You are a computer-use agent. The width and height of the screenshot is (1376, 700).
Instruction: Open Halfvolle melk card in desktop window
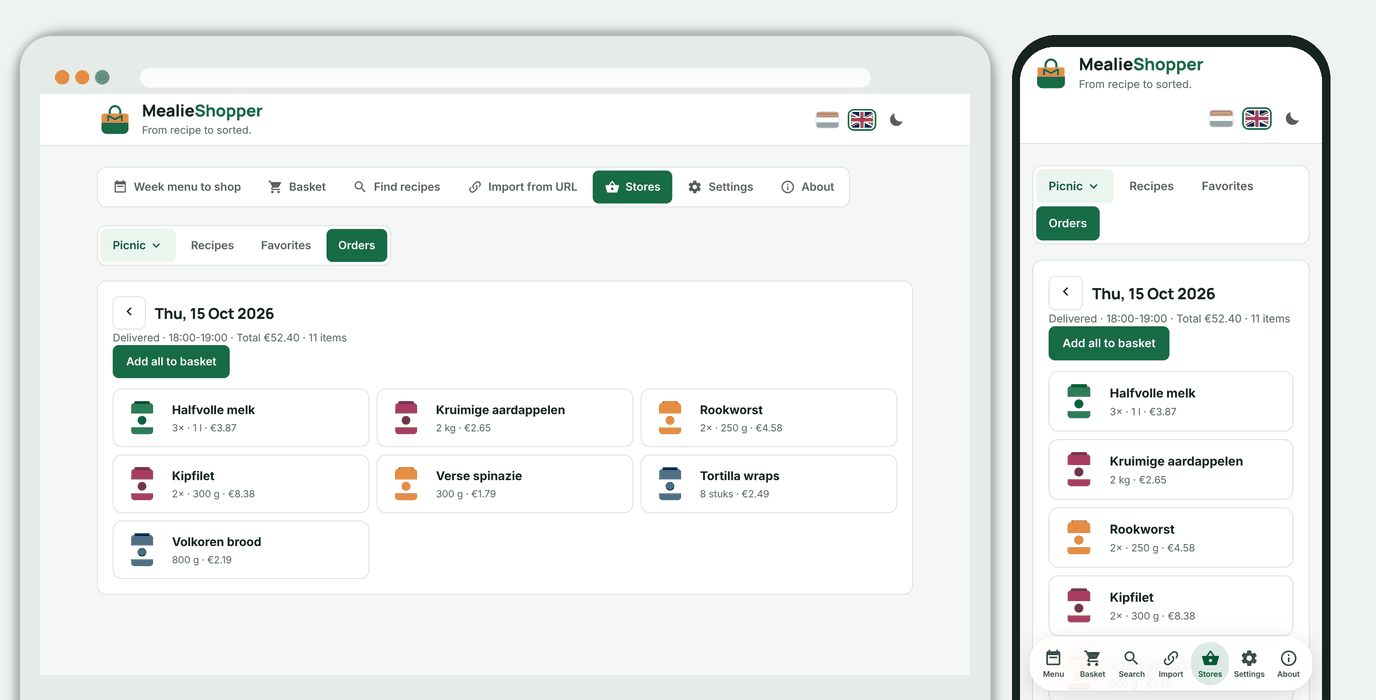tap(241, 418)
